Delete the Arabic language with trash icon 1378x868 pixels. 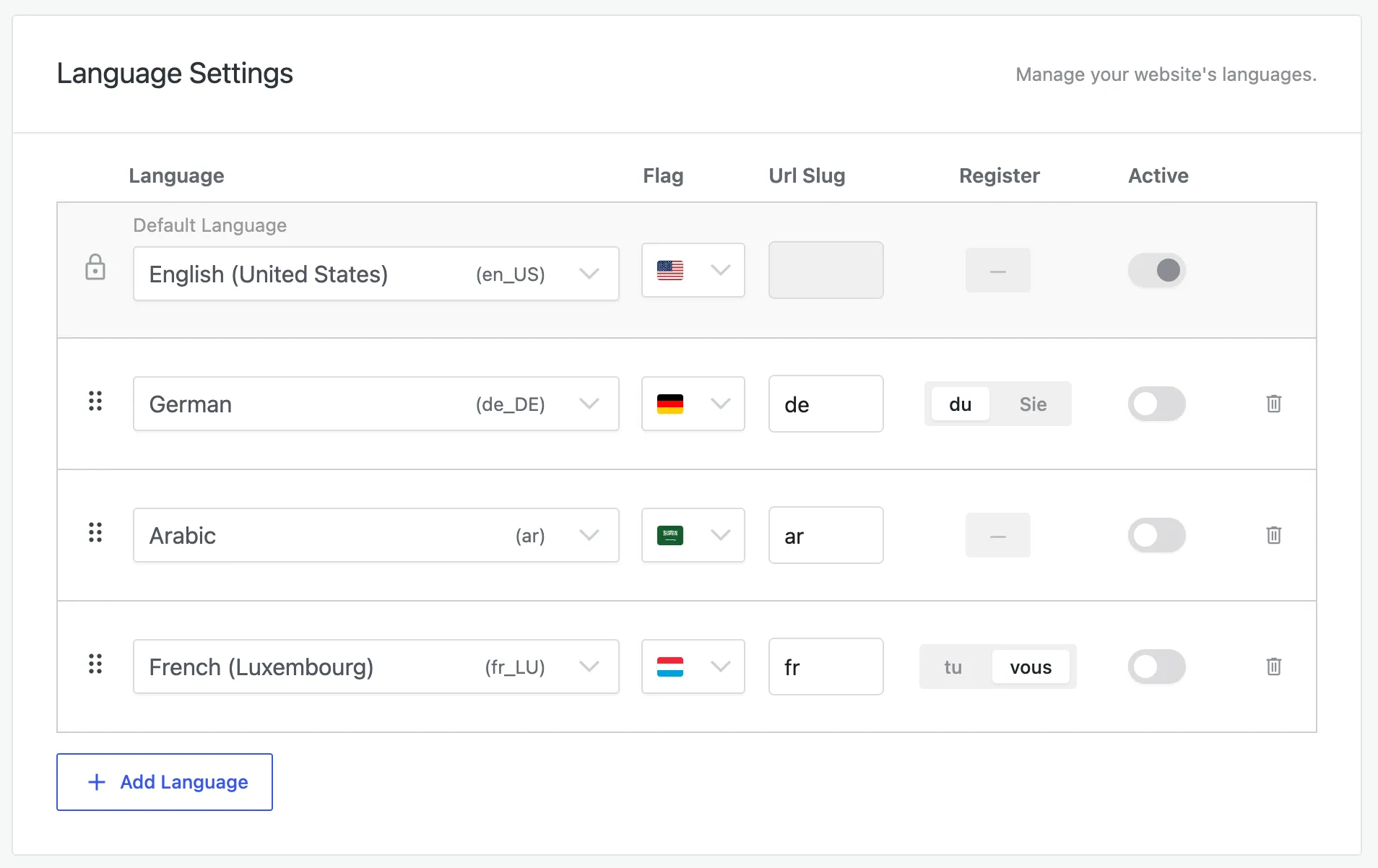coord(1274,535)
